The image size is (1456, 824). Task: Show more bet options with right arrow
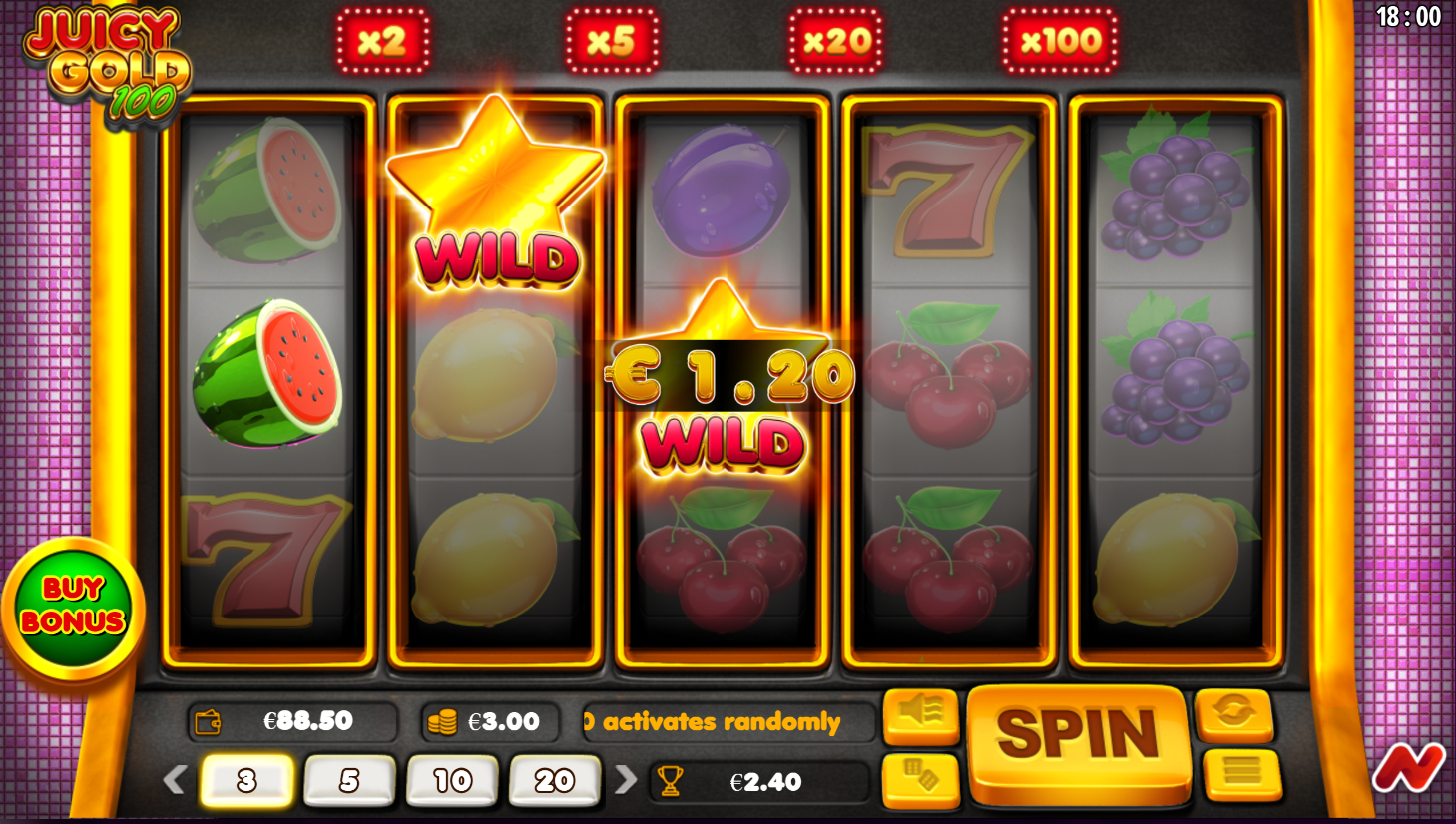(x=626, y=779)
